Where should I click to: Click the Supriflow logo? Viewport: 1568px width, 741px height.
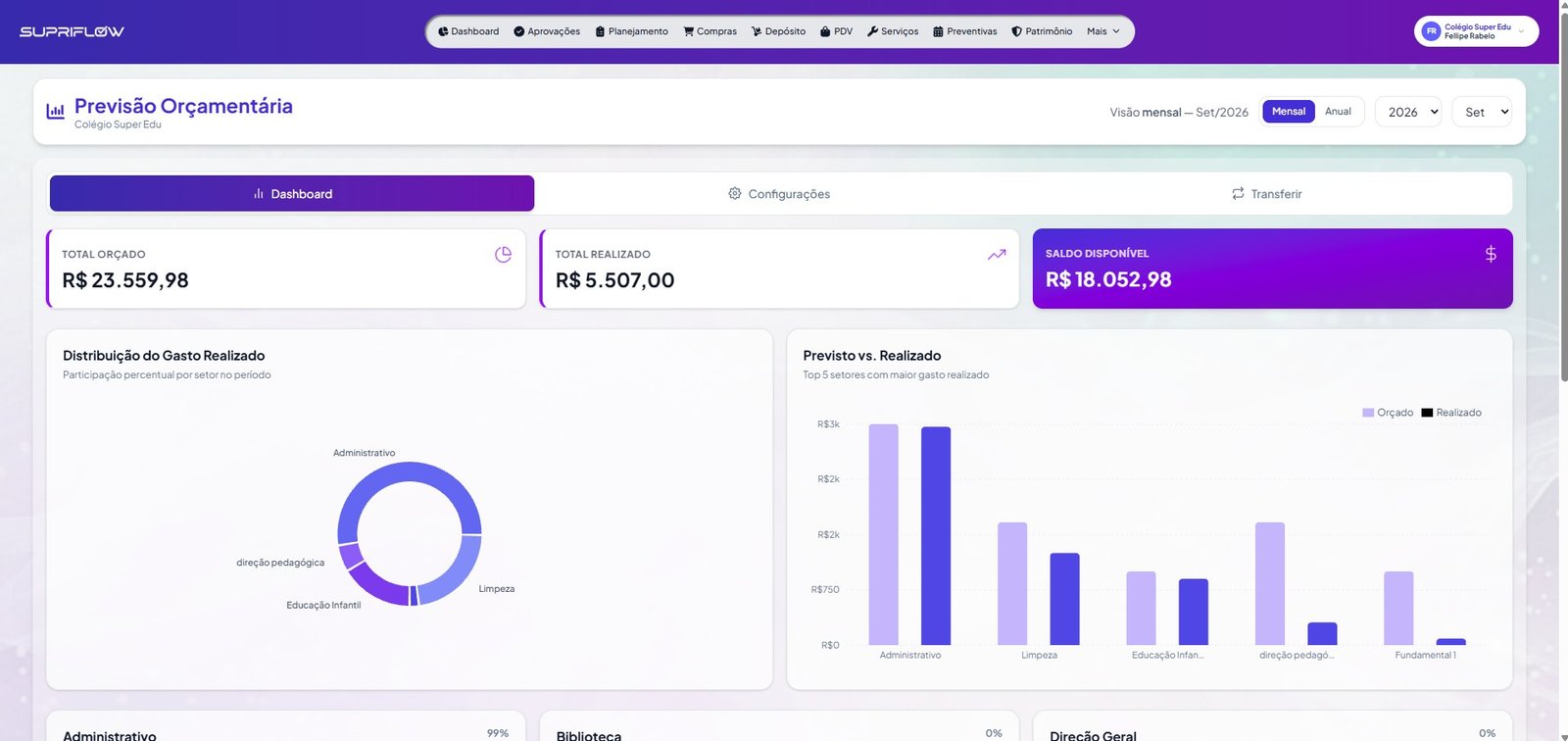72,31
